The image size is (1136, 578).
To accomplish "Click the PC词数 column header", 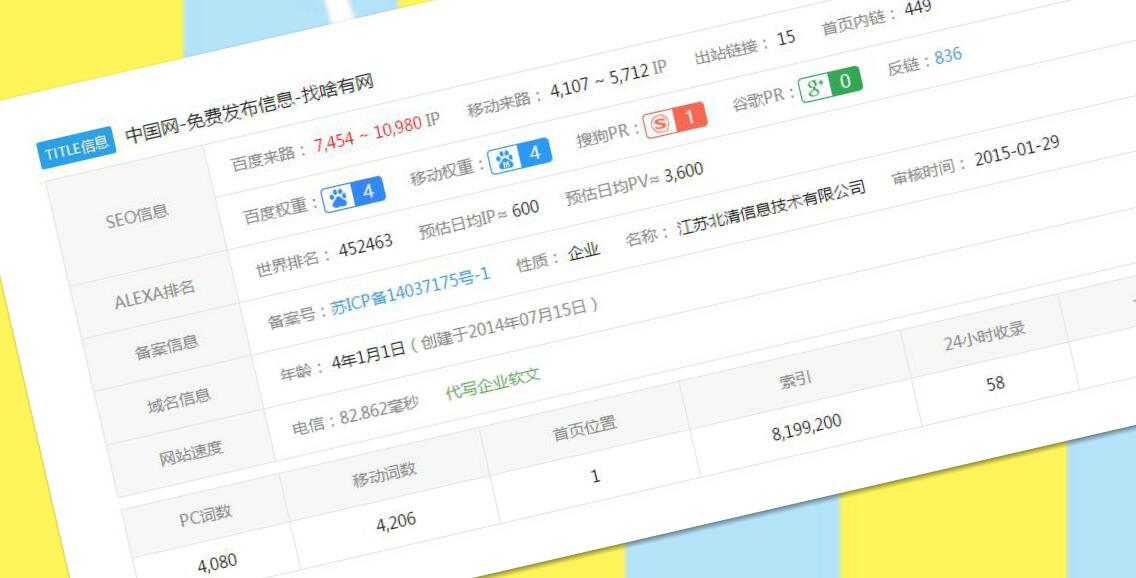I will coord(206,516).
